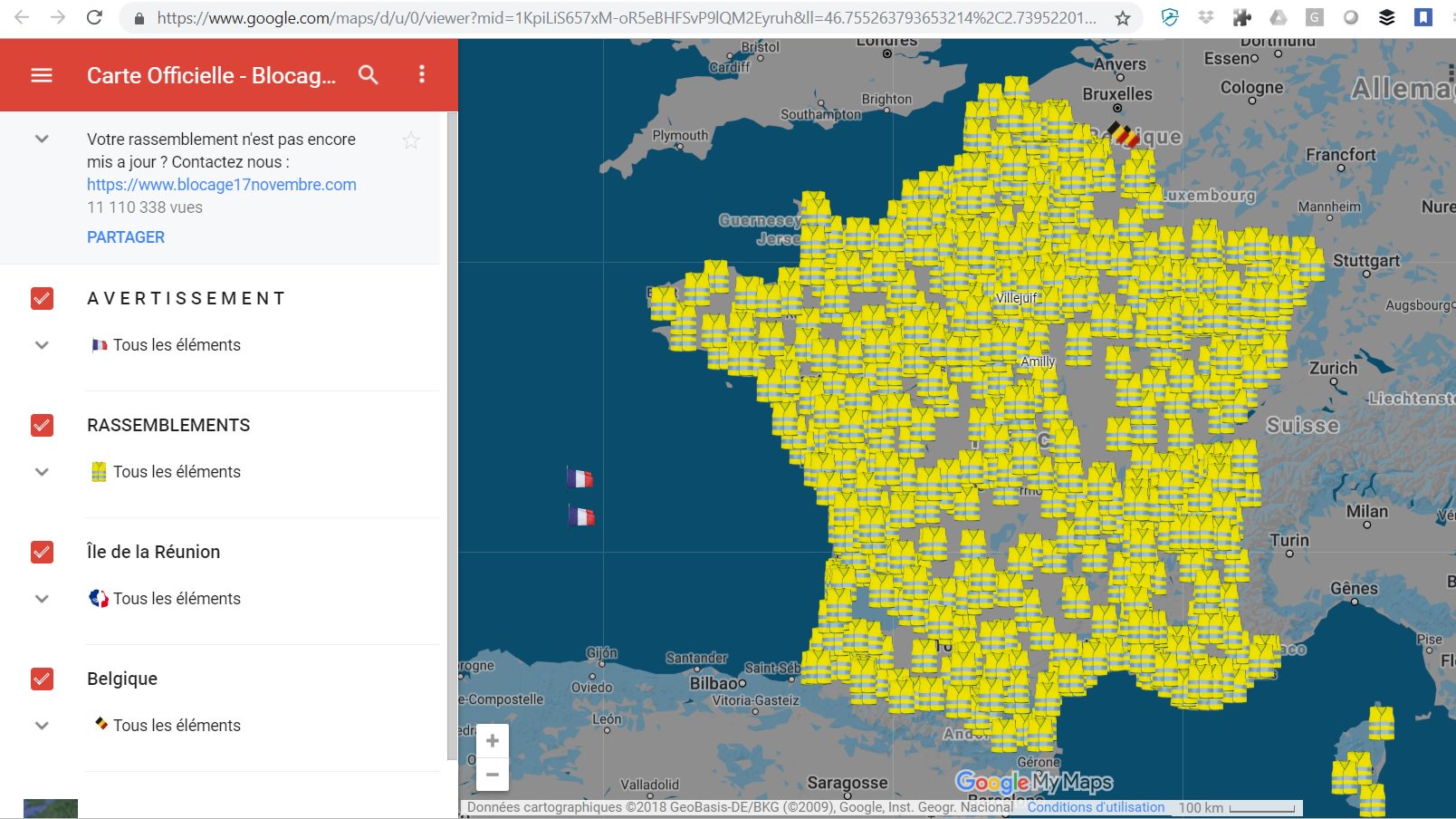Click the upper French flag marker in ocean
1456x819 pixels.
(x=580, y=477)
